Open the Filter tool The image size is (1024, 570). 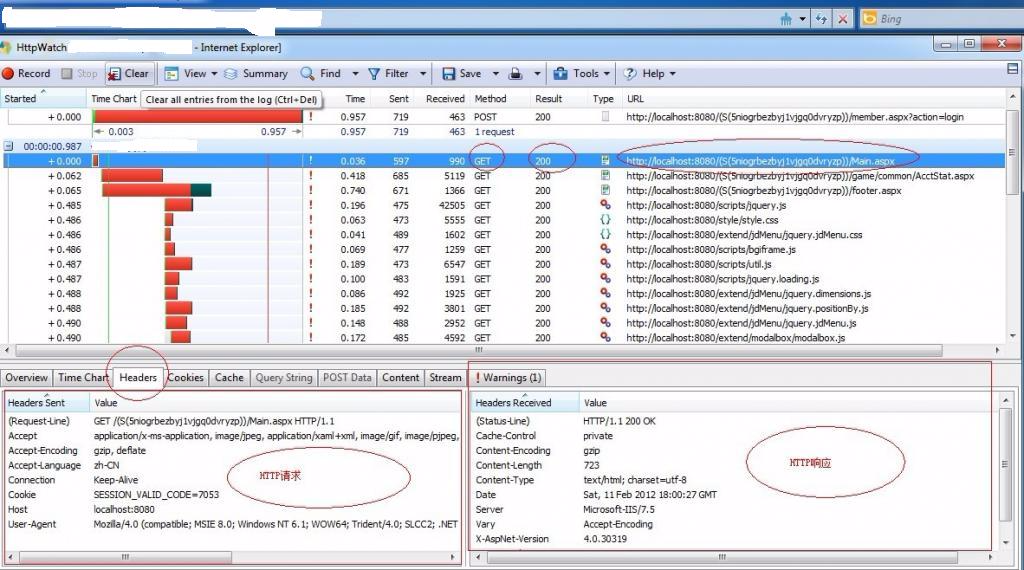click(x=389, y=74)
